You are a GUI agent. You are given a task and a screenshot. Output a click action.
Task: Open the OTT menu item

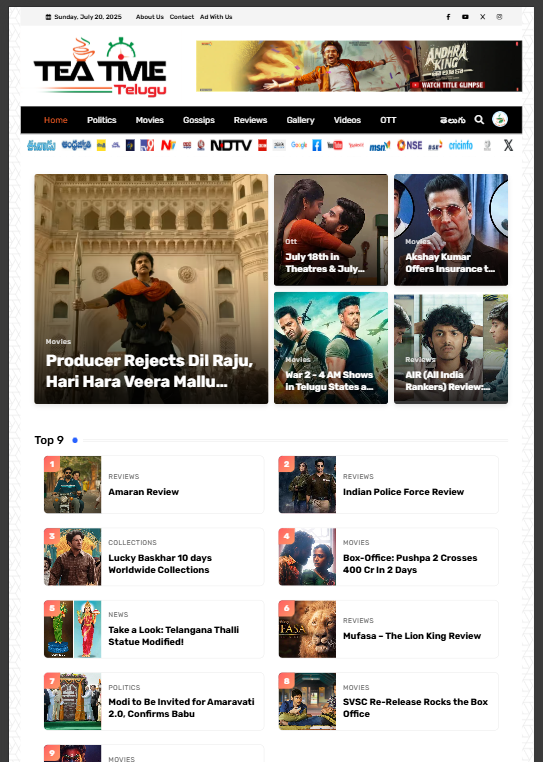[x=388, y=120]
